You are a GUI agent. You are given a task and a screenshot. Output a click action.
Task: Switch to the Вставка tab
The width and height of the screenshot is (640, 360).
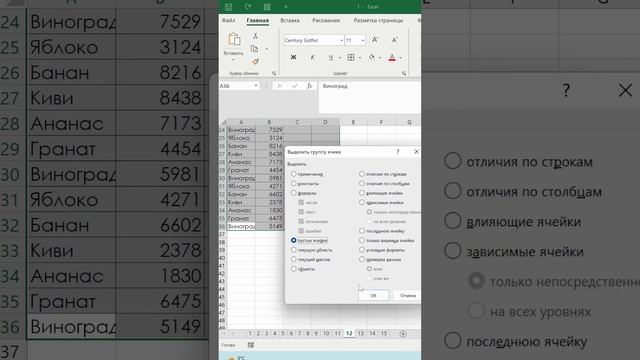coord(290,20)
